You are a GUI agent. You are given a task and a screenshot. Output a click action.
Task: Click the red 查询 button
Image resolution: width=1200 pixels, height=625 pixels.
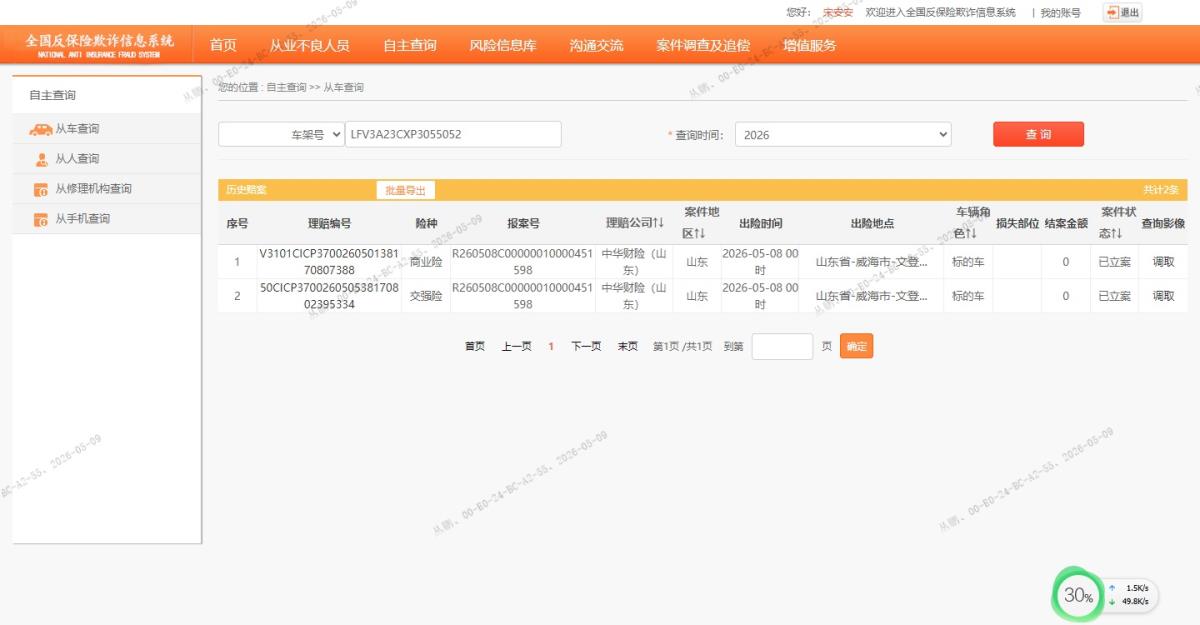click(x=1038, y=134)
